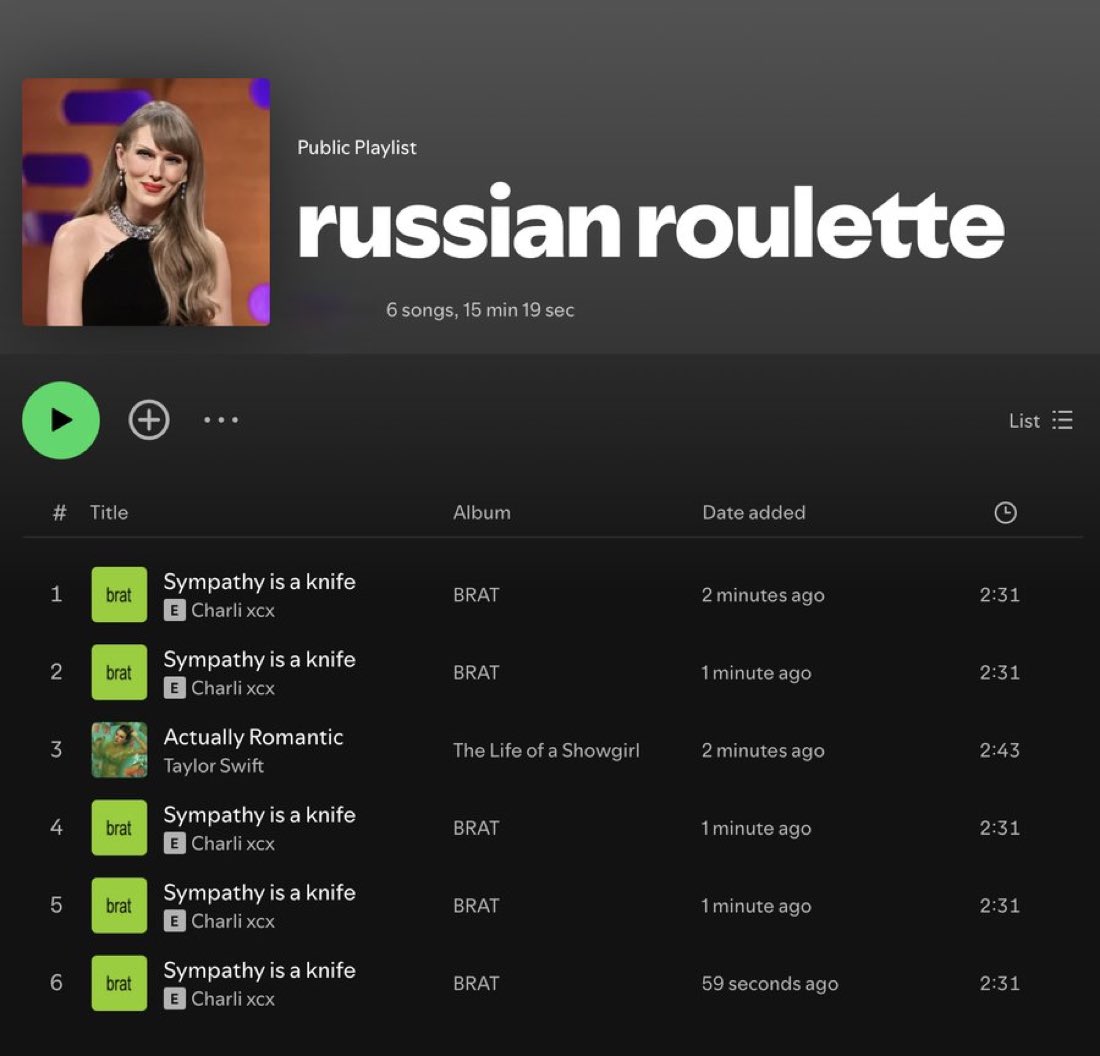Image resolution: width=1100 pixels, height=1056 pixels.
Task: Click track number 3
Action: [56, 750]
